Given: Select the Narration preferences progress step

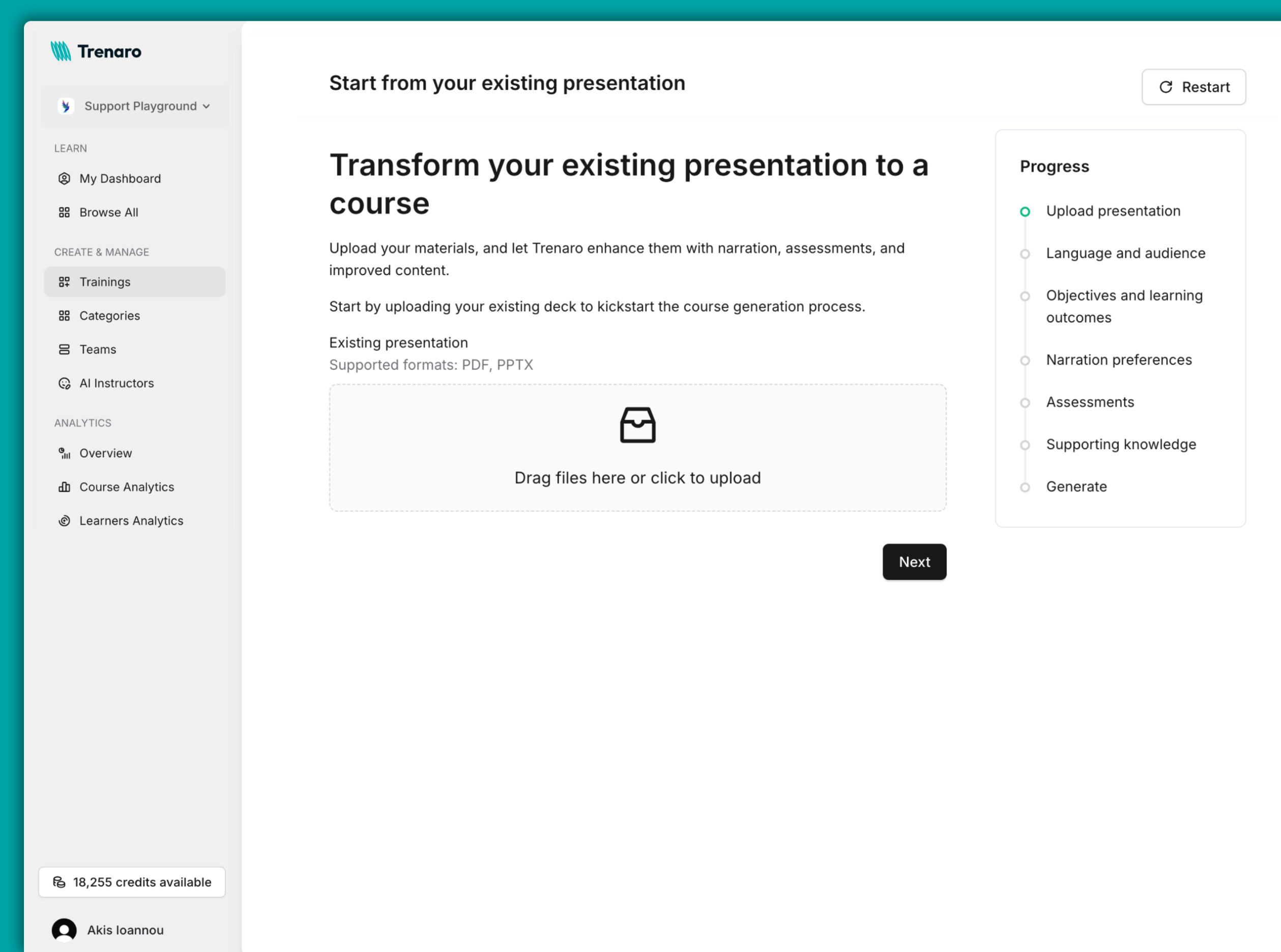Looking at the screenshot, I should 1119,360.
